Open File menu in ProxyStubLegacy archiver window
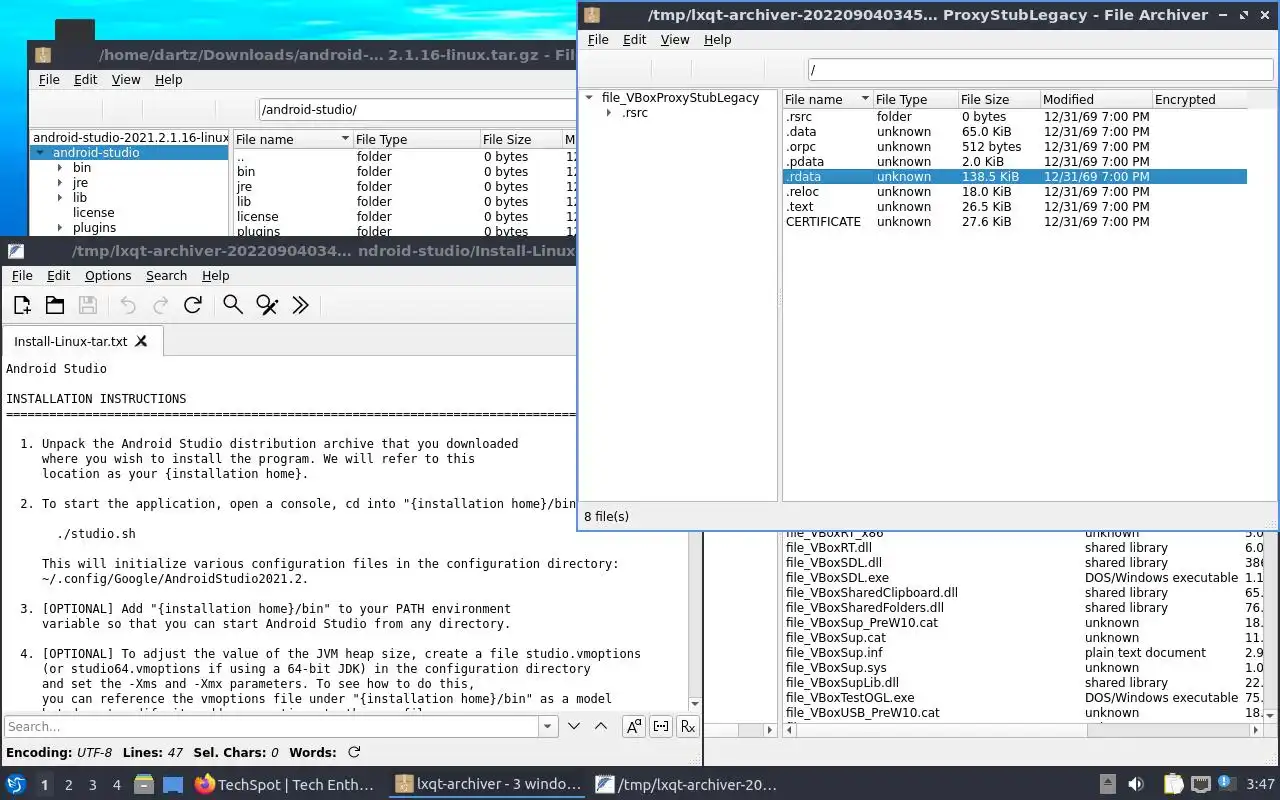The height and width of the screenshot is (800, 1280). (x=598, y=40)
